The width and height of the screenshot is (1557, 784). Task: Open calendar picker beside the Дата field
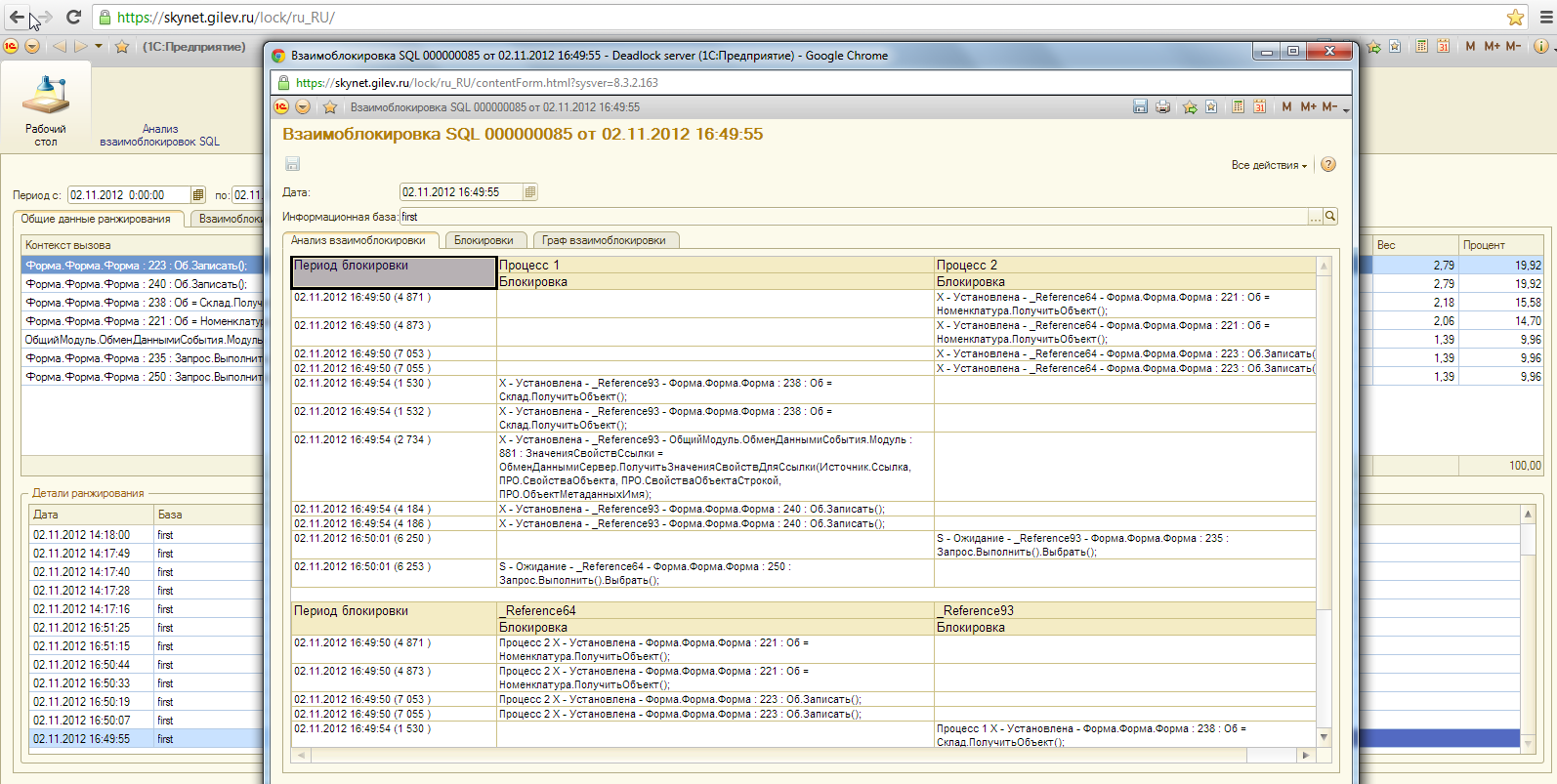tap(530, 192)
